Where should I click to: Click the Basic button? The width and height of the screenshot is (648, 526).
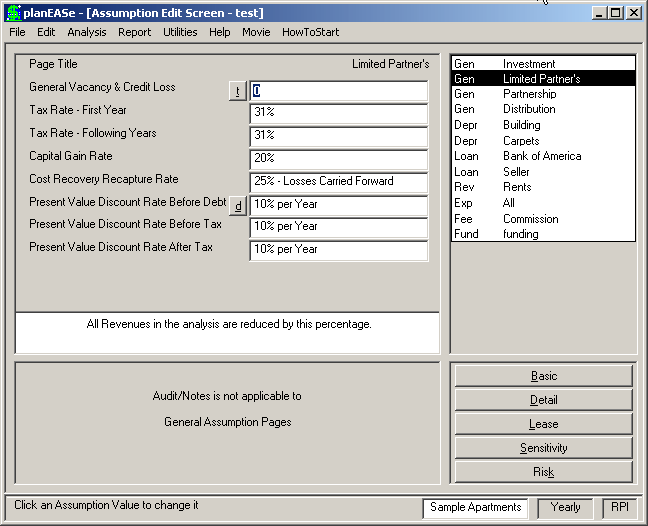[x=543, y=376]
